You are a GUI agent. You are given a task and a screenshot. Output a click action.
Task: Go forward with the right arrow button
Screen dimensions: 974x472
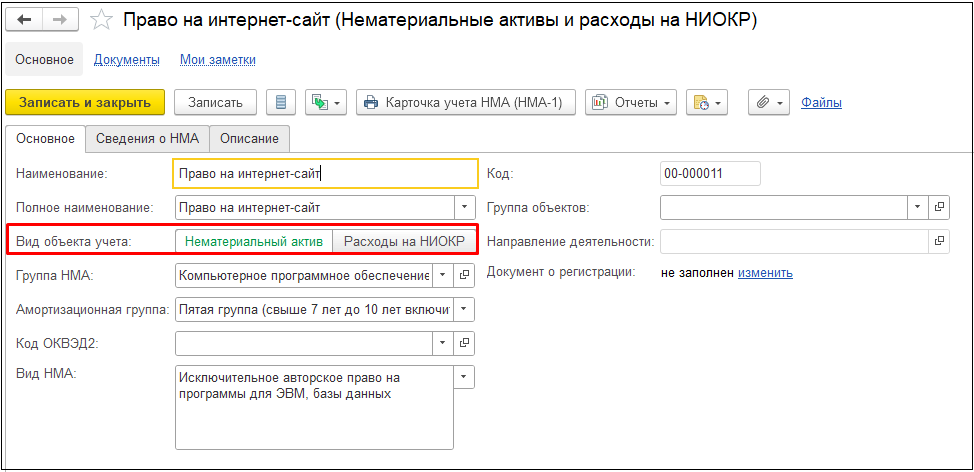coord(60,20)
